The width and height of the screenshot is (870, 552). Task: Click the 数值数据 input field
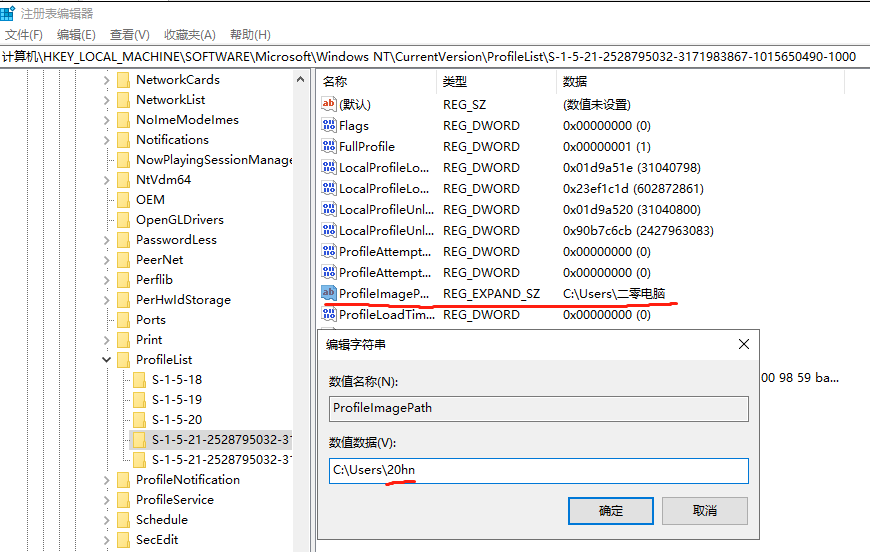[539, 471]
